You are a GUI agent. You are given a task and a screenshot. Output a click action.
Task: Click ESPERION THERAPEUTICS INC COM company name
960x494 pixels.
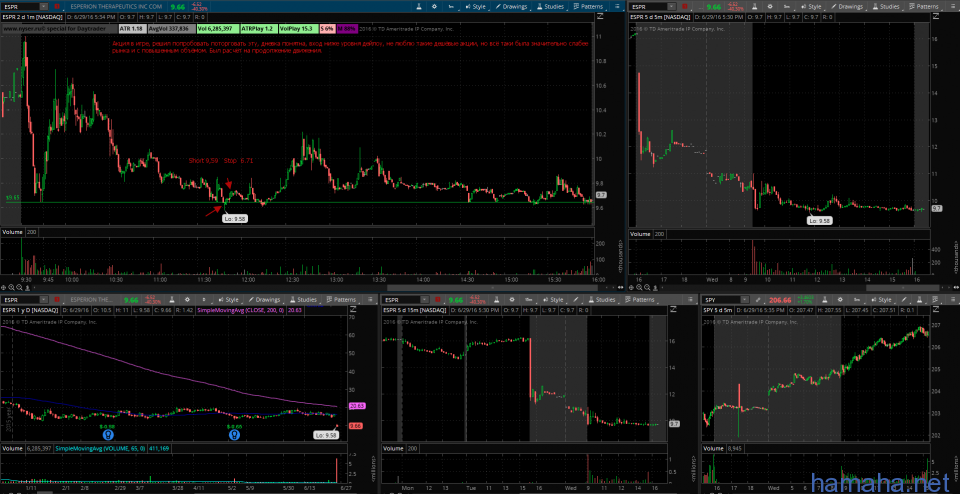[x=116, y=6]
